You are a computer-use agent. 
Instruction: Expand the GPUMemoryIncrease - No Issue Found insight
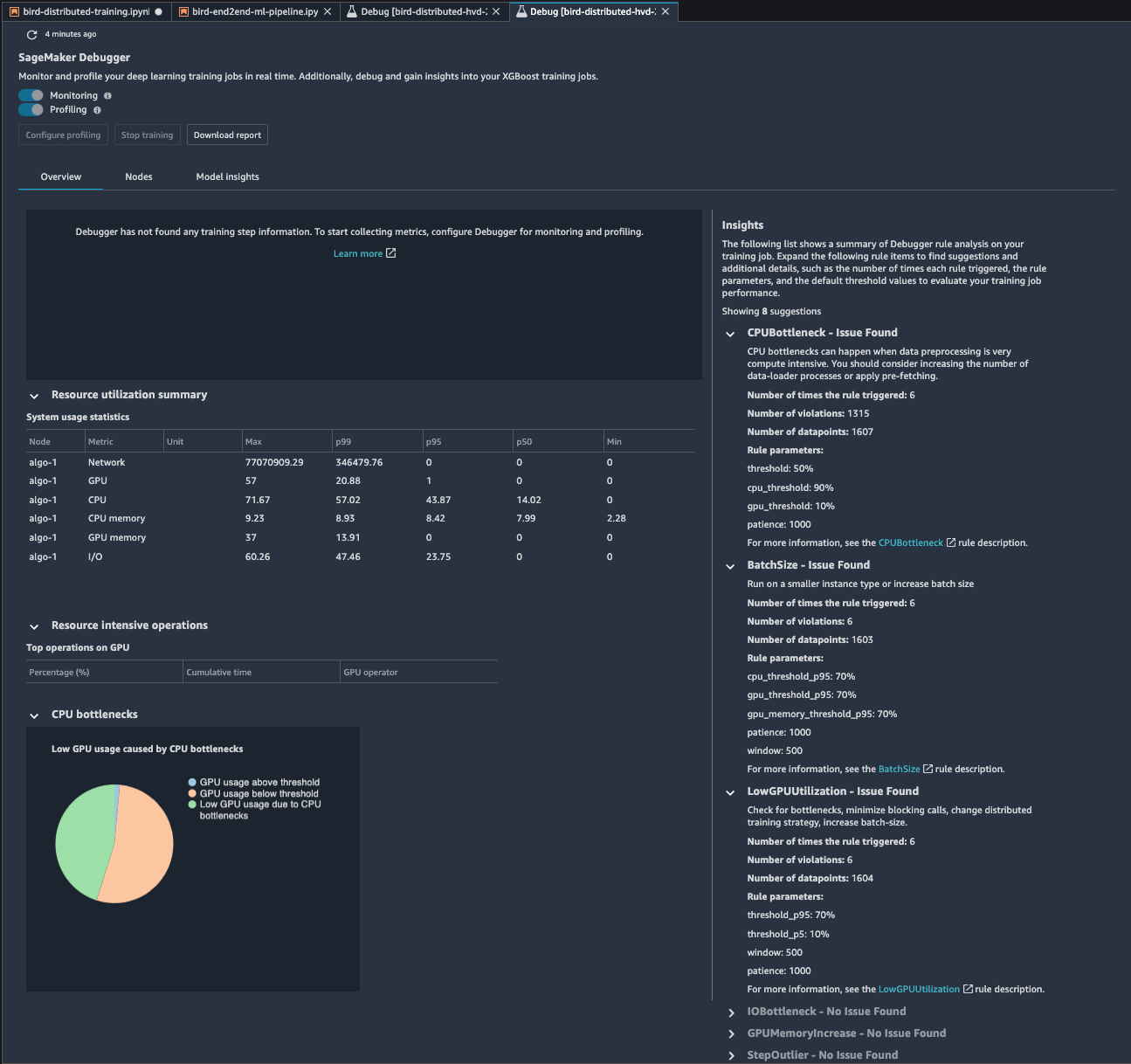point(731,1034)
